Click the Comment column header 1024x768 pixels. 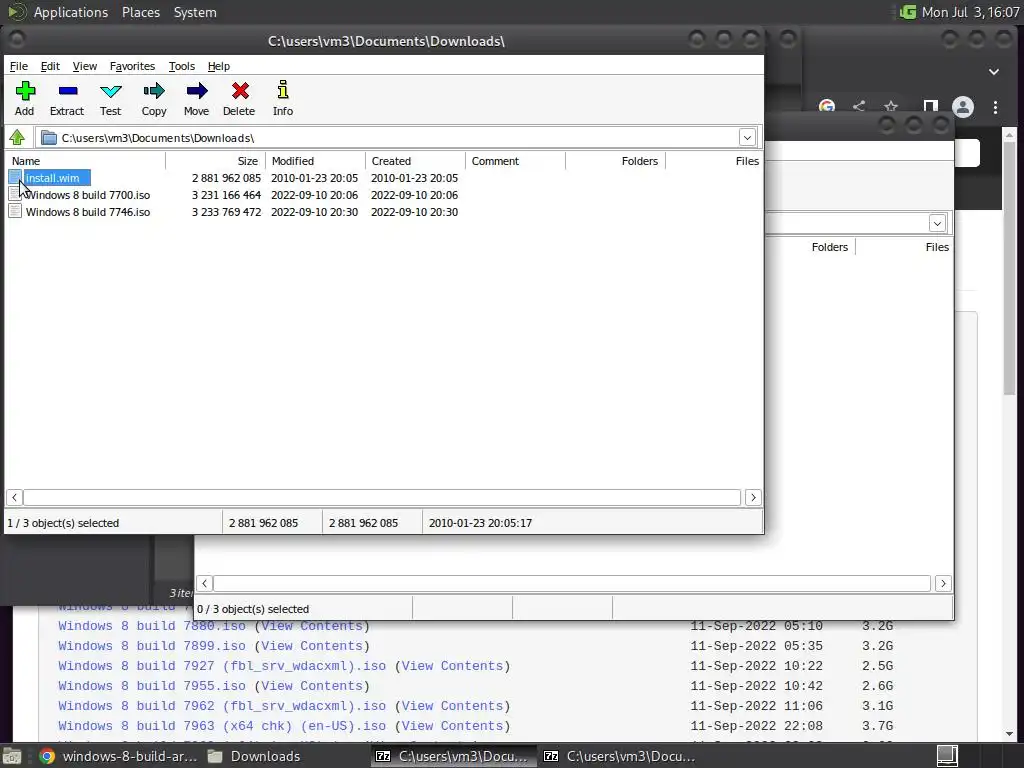[515, 161]
